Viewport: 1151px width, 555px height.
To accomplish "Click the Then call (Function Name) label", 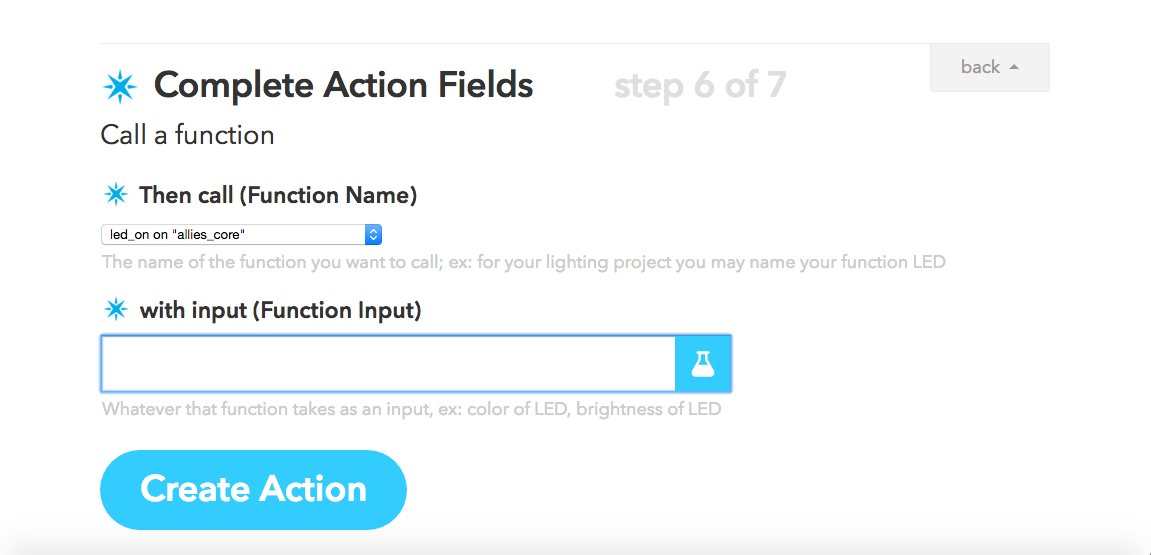I will coord(278,195).
